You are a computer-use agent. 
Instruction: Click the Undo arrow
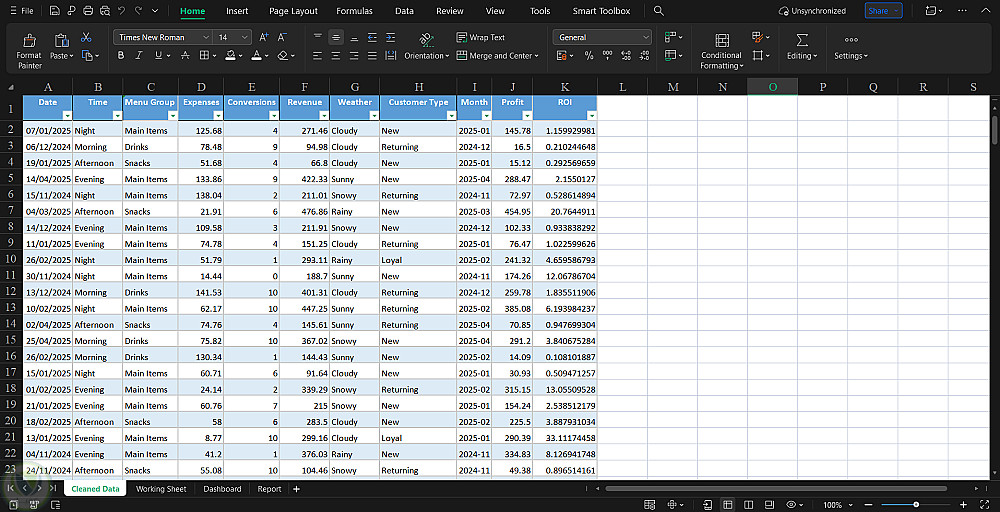click(121, 11)
